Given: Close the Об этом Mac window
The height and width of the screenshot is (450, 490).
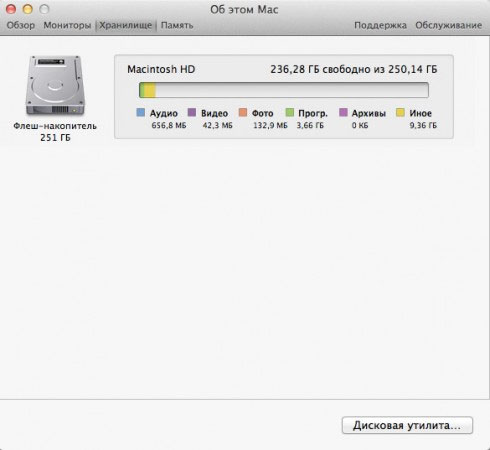Looking at the screenshot, I should click(x=11, y=9).
